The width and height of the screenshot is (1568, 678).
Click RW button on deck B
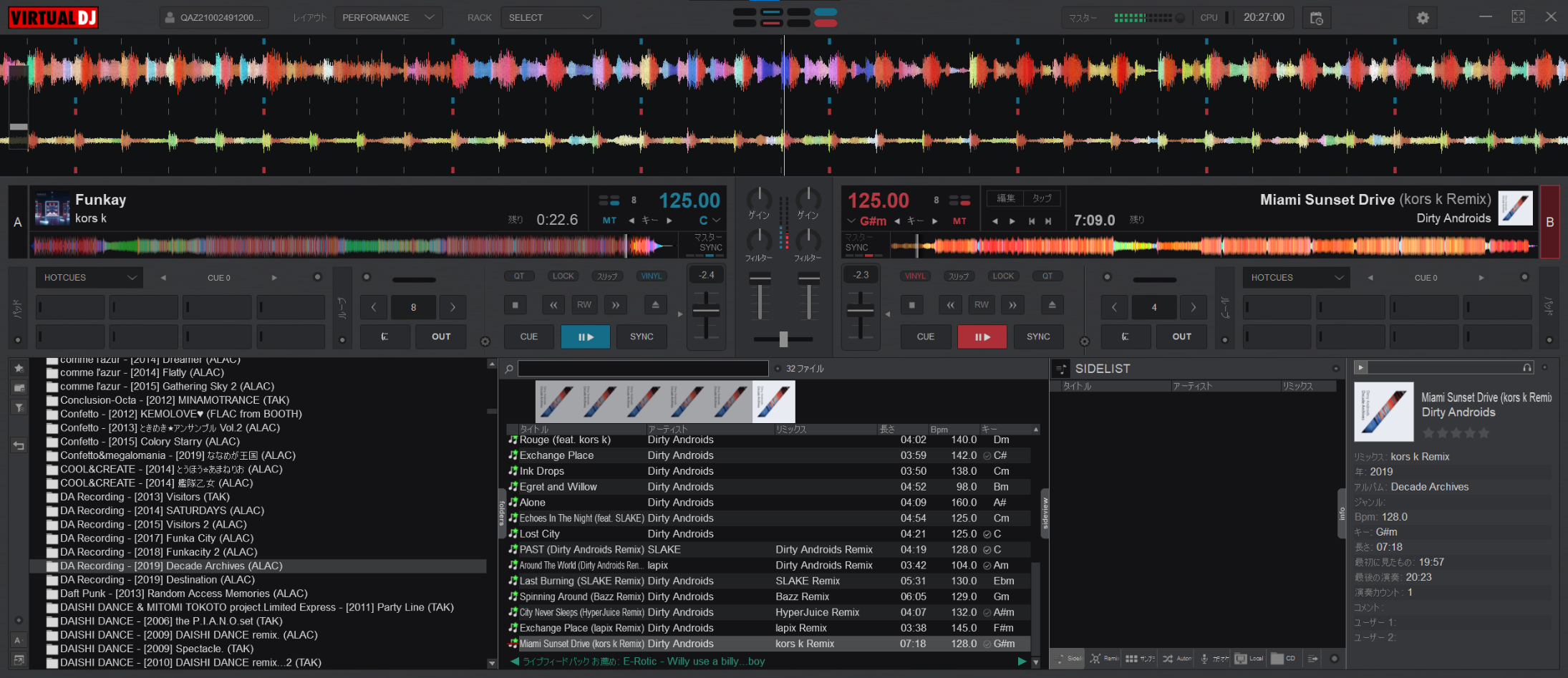(982, 305)
